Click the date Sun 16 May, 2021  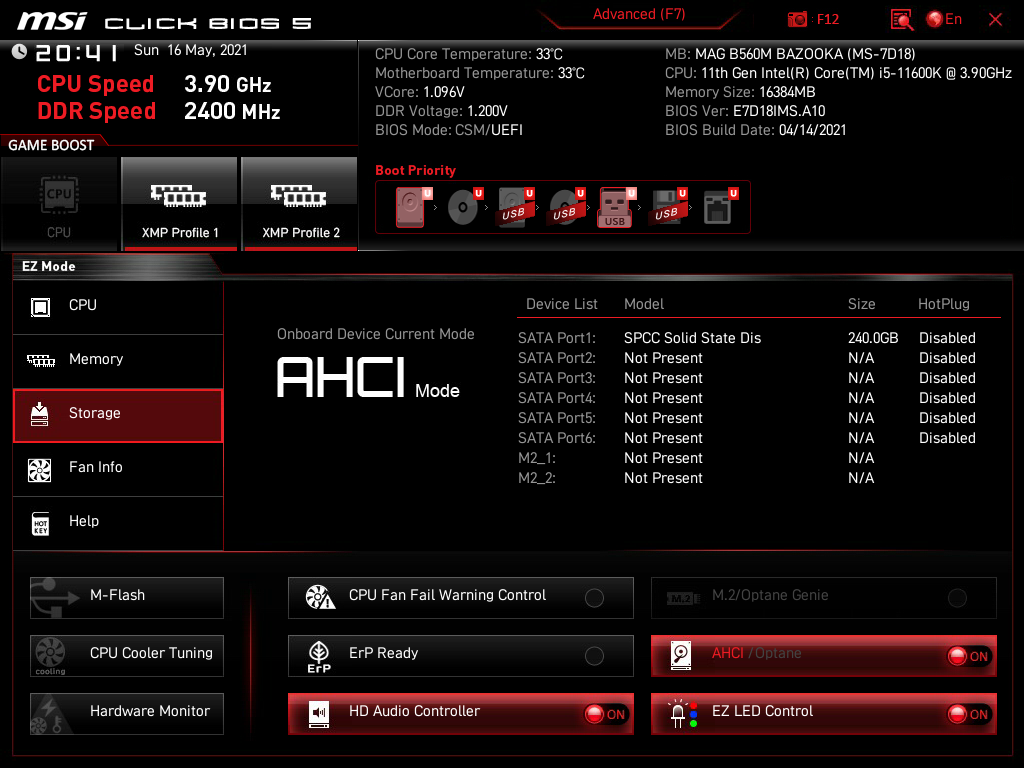coord(190,50)
